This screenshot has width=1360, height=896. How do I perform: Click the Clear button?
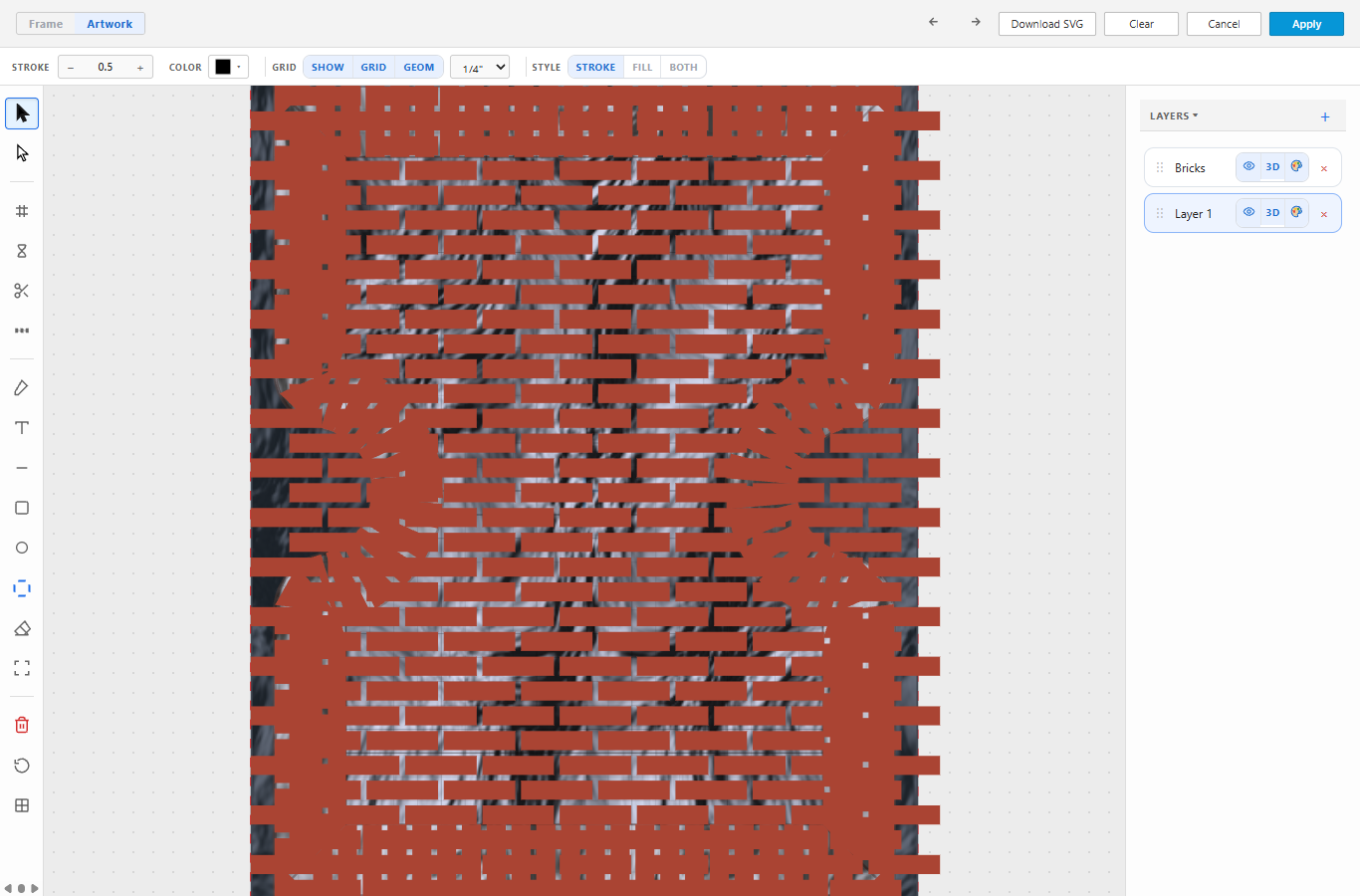coord(1141,24)
